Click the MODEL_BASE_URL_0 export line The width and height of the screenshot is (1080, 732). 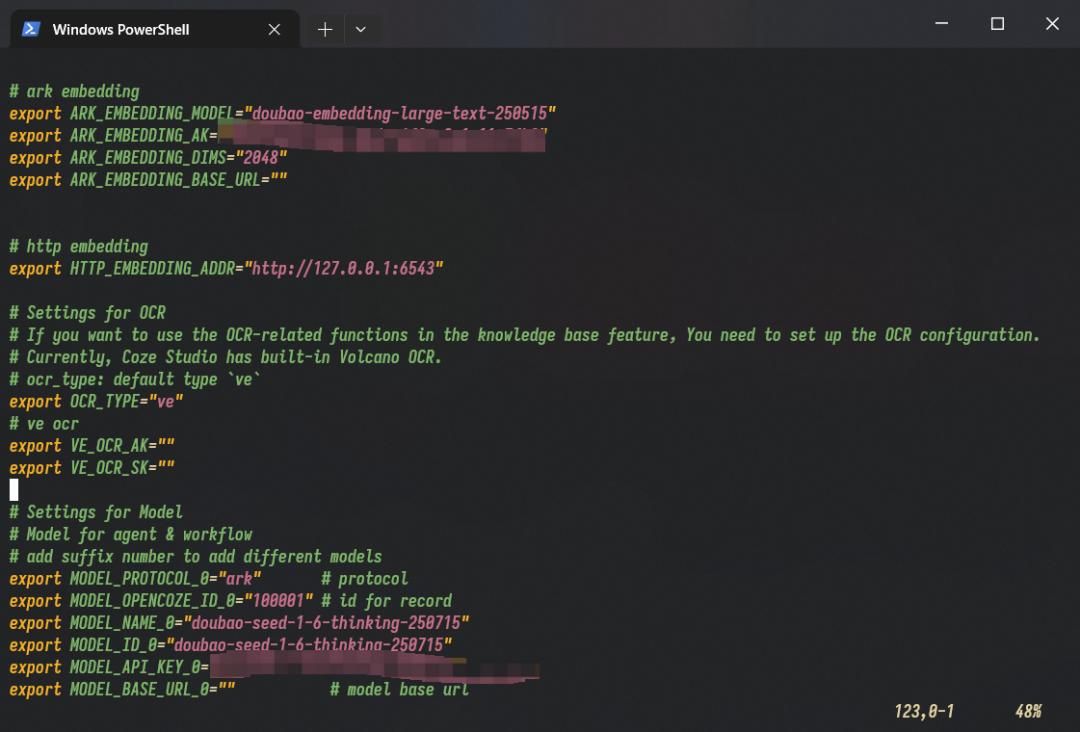coord(122,689)
